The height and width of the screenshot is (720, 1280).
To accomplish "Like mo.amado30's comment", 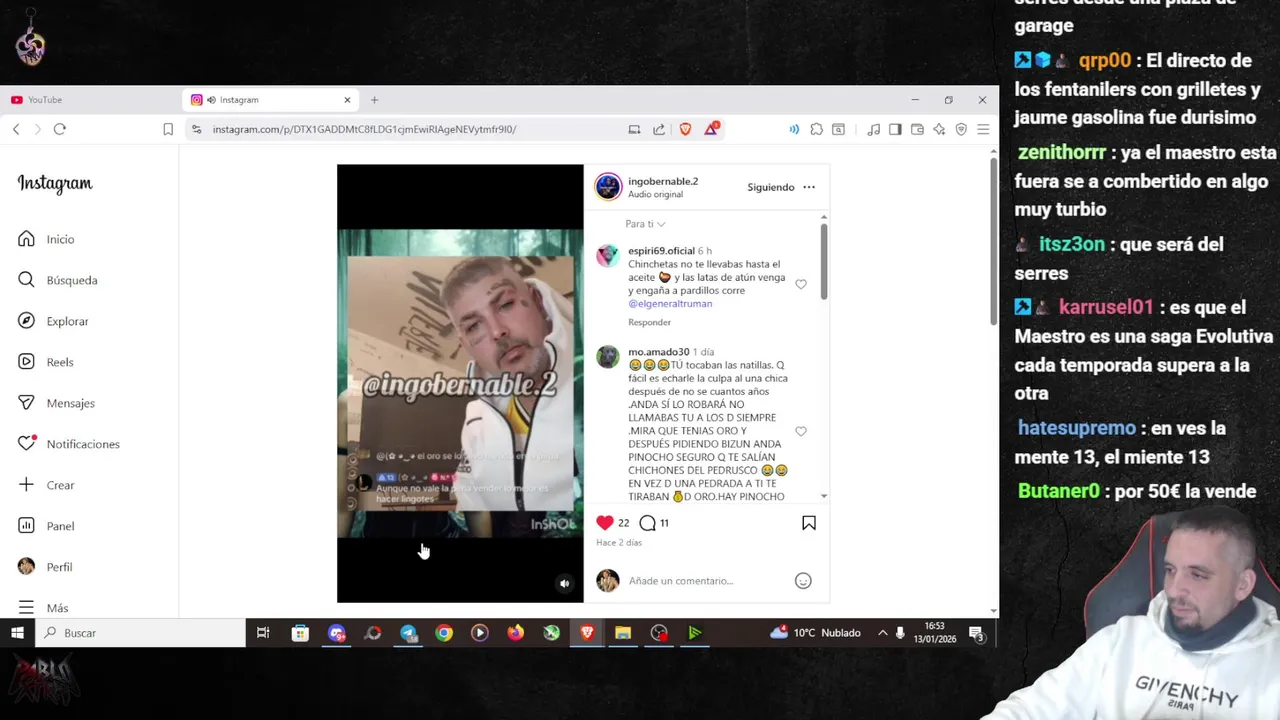I will coord(801,431).
